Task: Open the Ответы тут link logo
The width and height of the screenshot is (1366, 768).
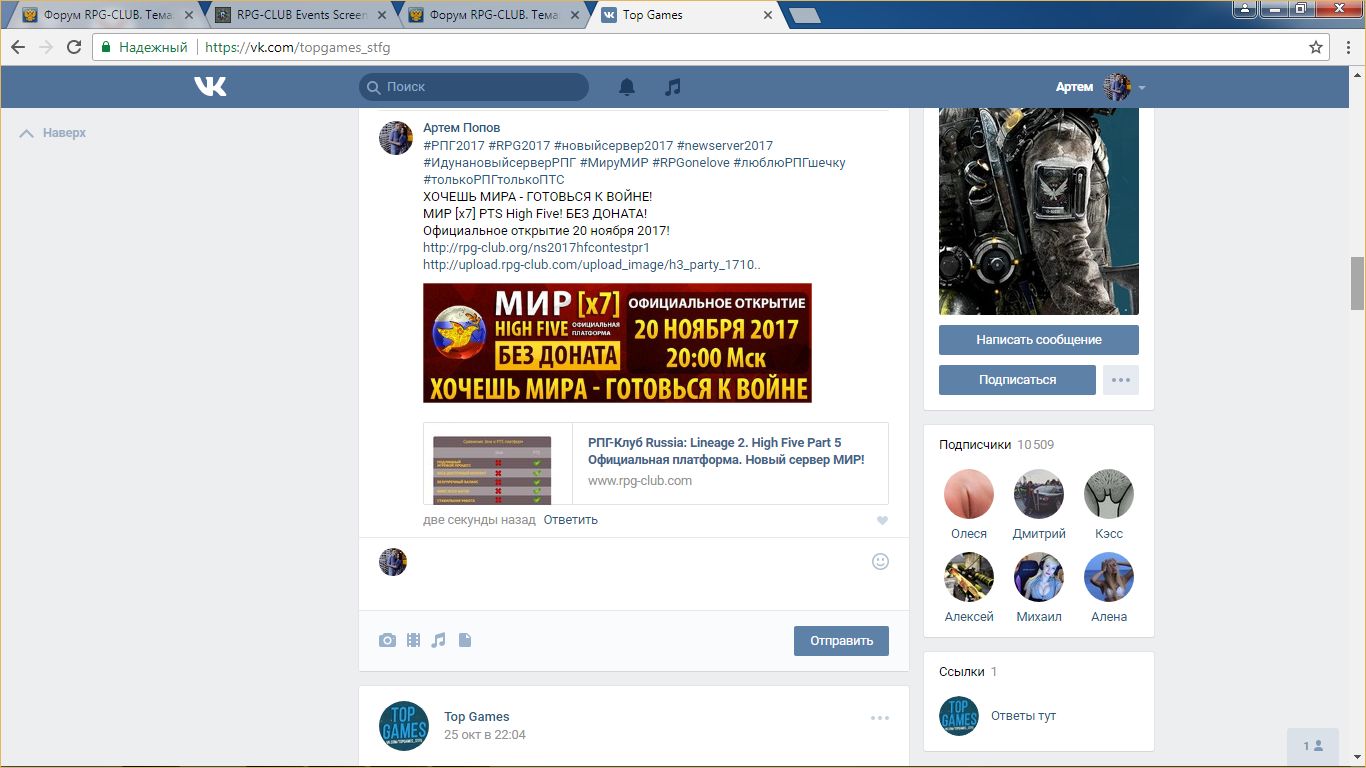Action: click(x=959, y=716)
